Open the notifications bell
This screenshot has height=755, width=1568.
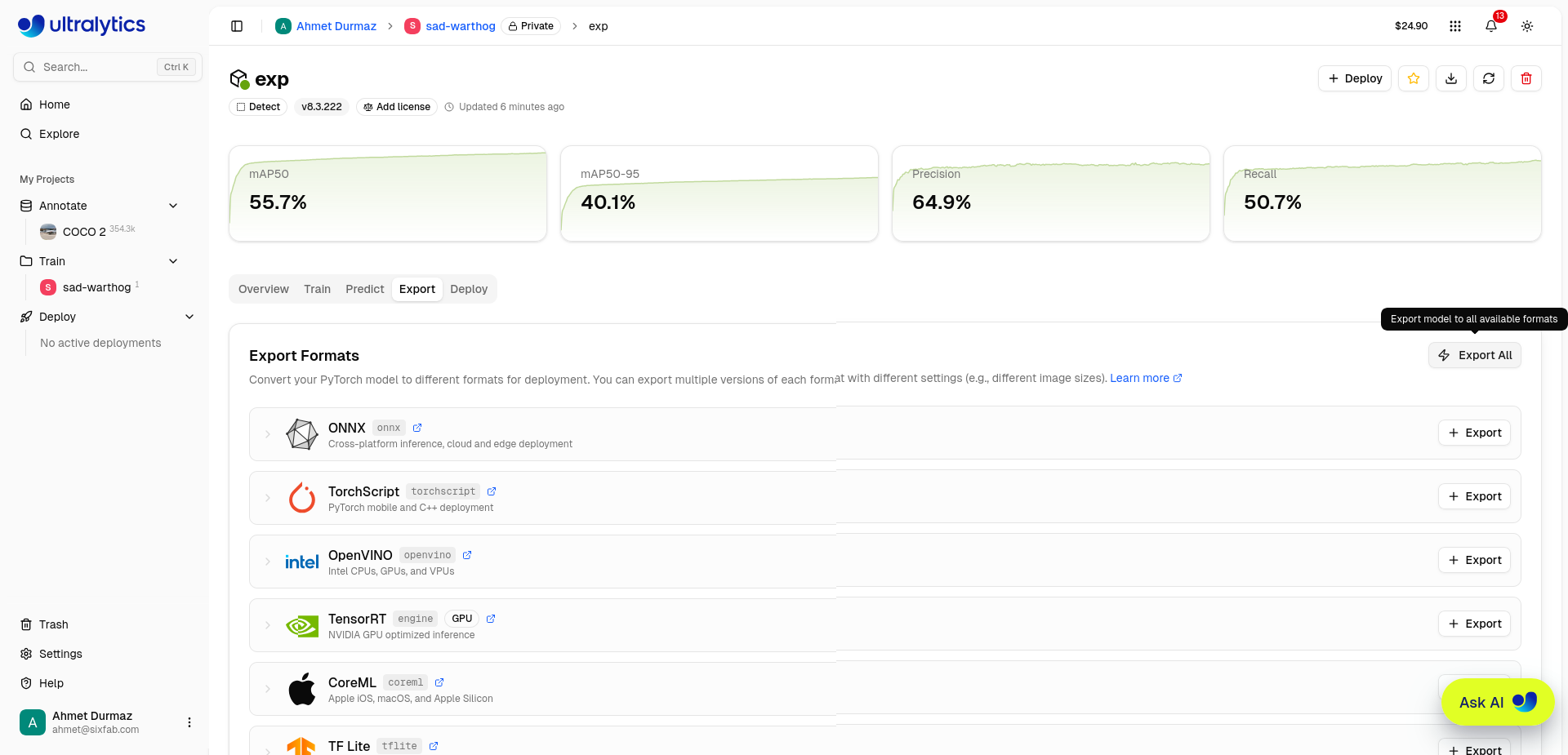click(1491, 26)
